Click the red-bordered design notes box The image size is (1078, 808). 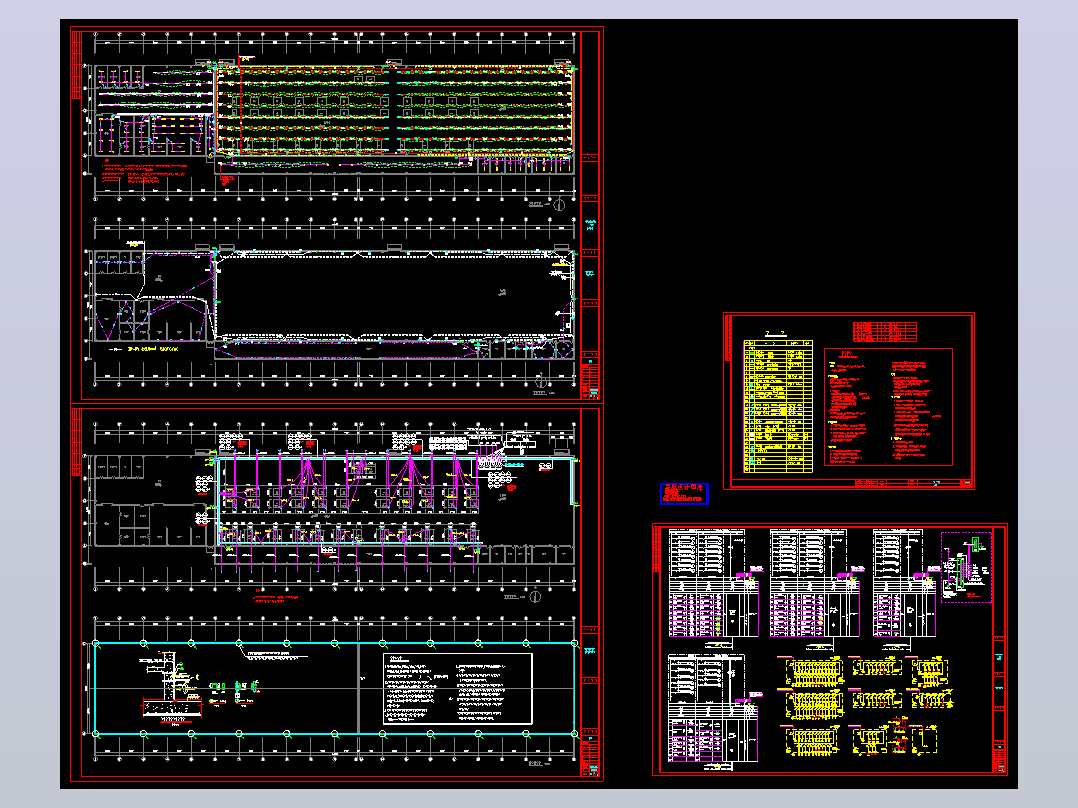(x=888, y=407)
